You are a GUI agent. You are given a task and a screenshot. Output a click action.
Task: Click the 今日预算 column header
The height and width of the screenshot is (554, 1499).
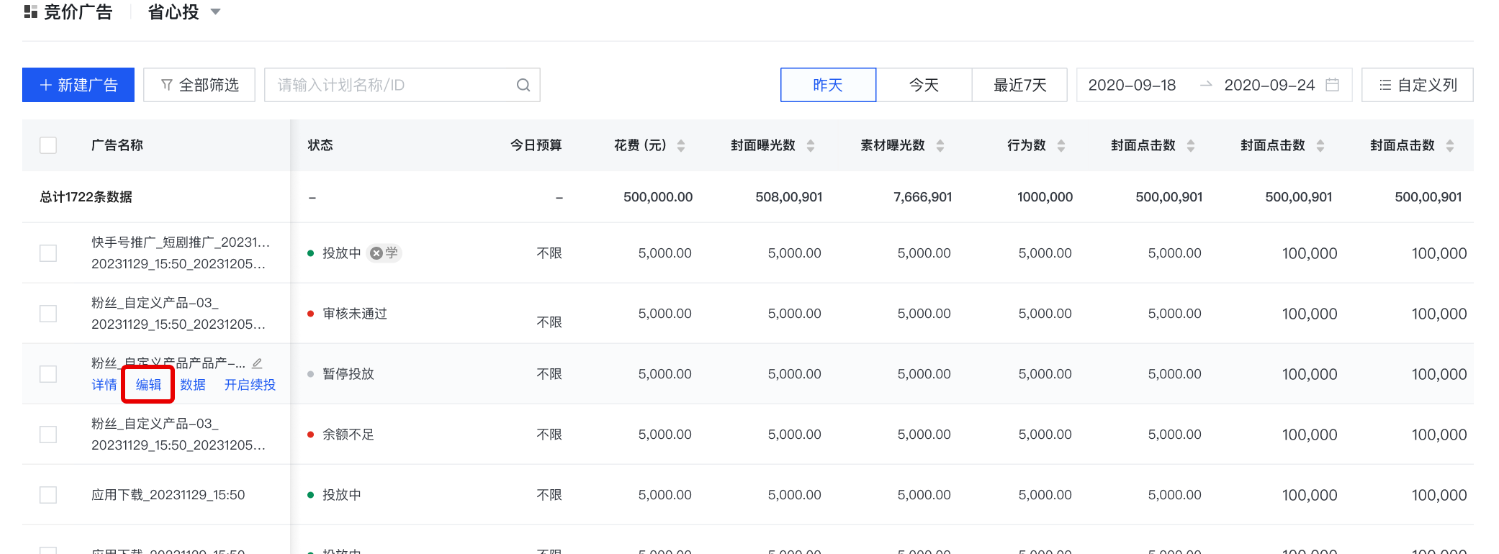[536, 145]
